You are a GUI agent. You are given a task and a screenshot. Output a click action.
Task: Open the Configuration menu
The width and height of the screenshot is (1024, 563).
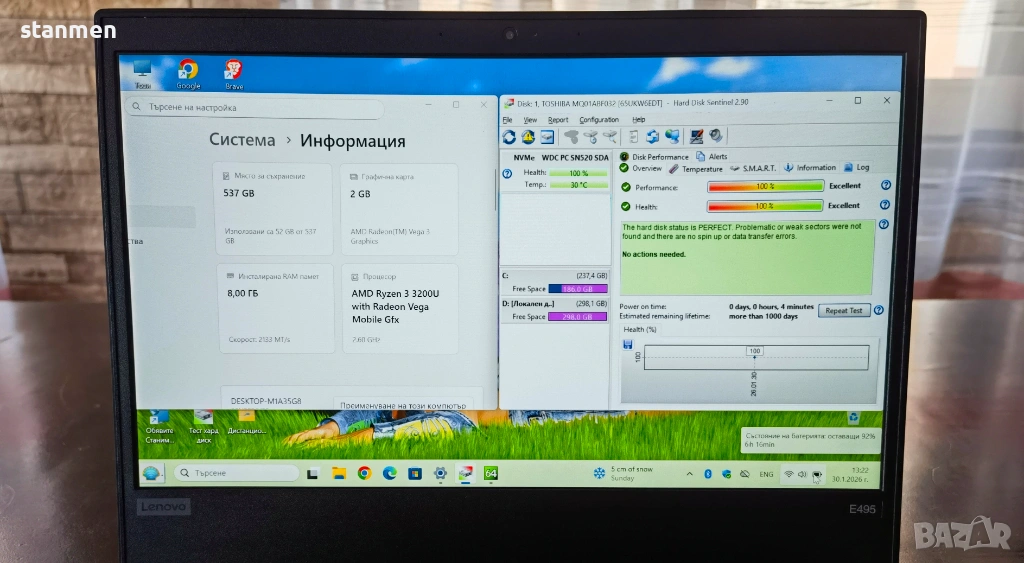coord(599,120)
